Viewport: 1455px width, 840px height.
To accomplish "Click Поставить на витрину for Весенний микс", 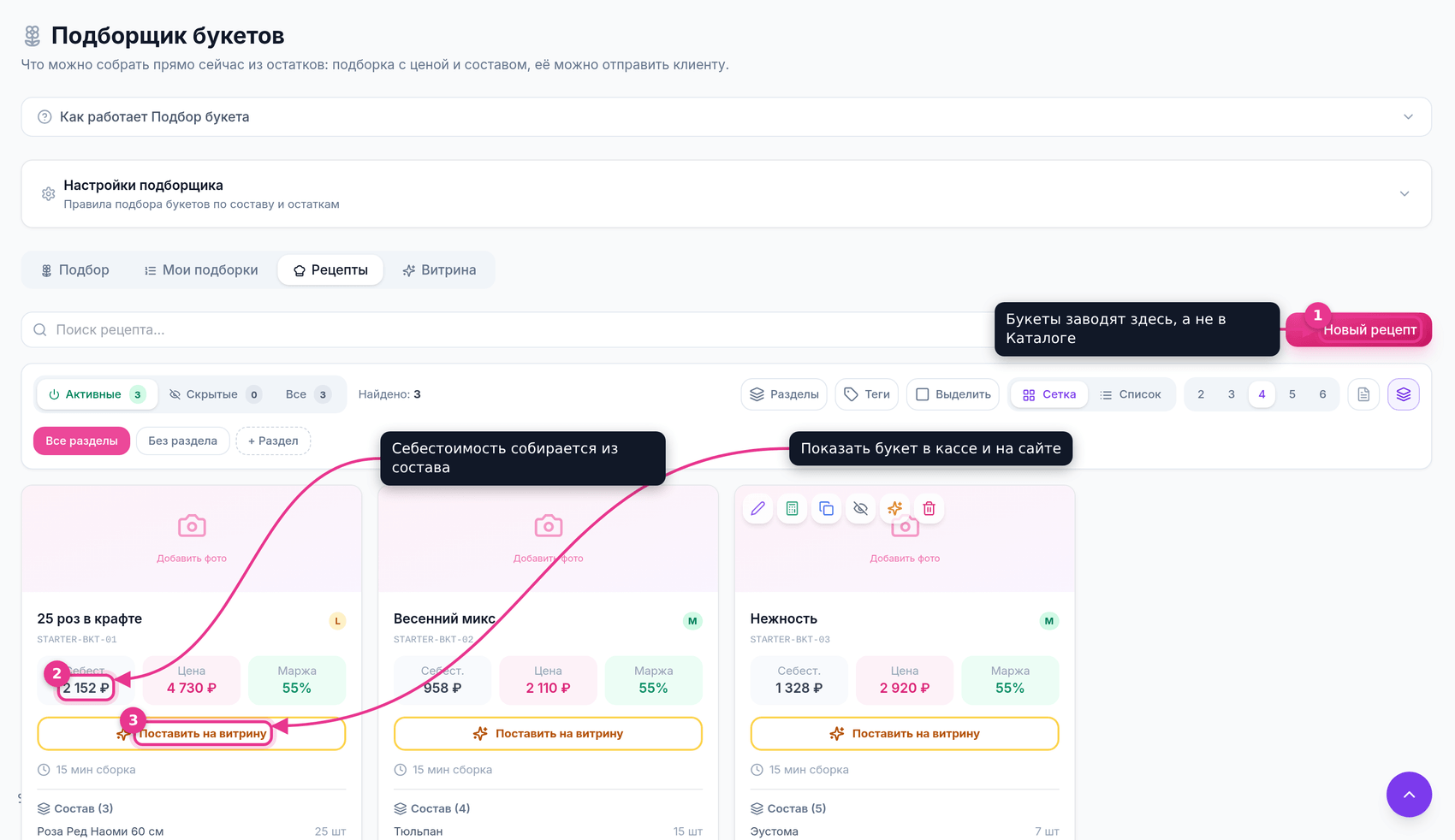I will click(549, 734).
